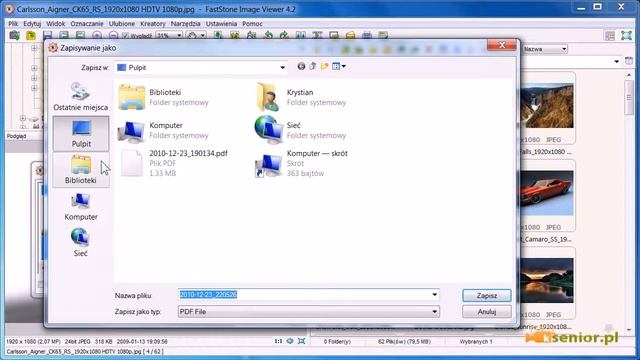Open the Plik menu

click(x=13, y=24)
